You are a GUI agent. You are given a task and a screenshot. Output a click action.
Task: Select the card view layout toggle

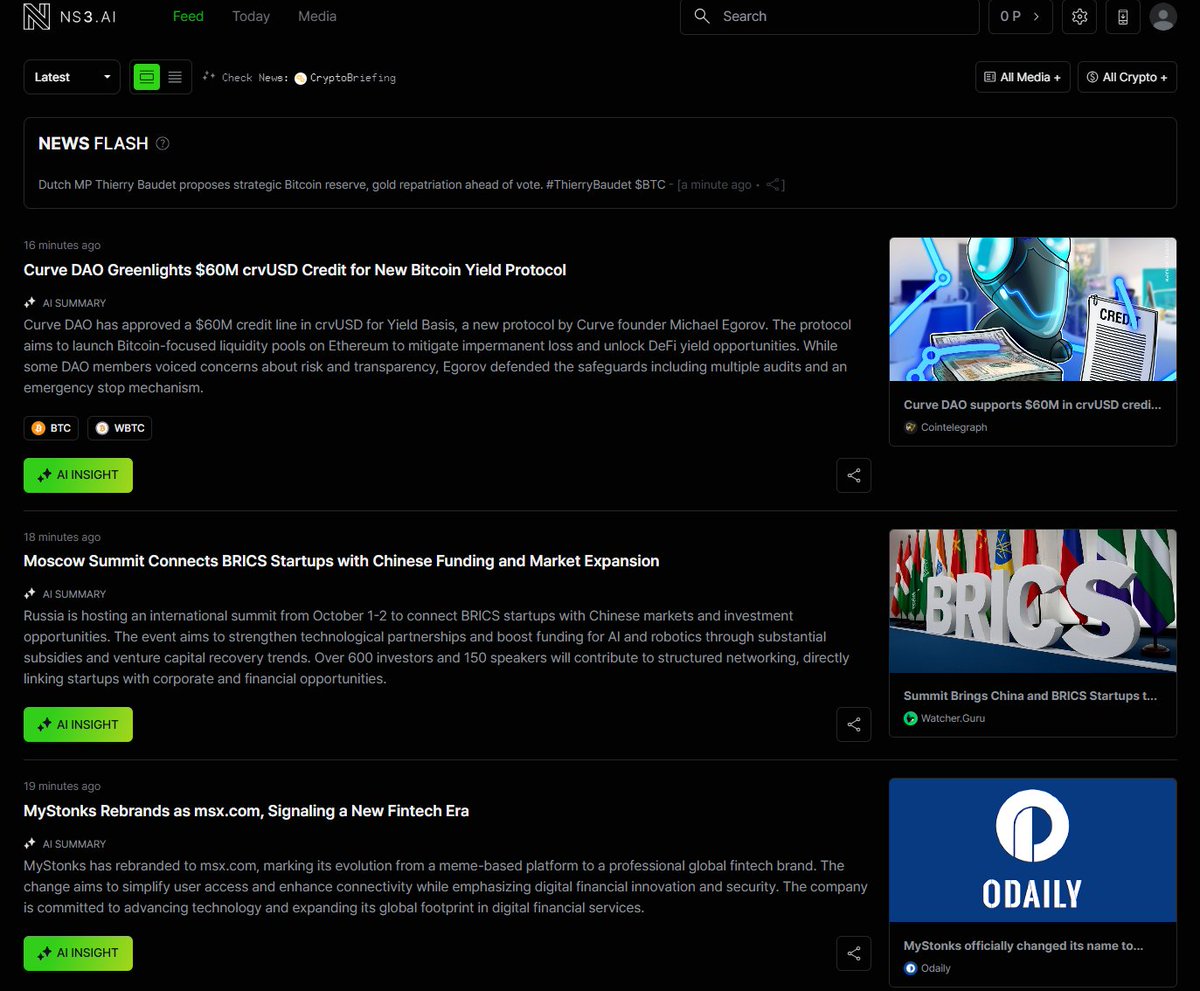(x=147, y=77)
